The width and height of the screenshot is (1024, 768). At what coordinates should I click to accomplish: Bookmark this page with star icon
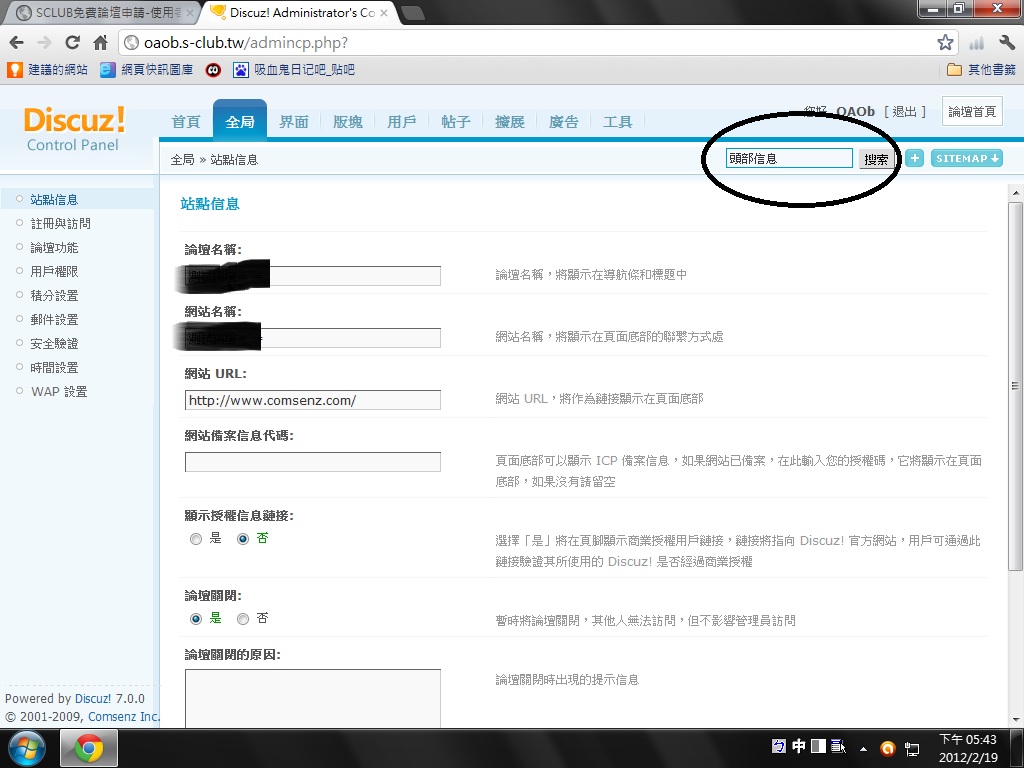[x=945, y=43]
